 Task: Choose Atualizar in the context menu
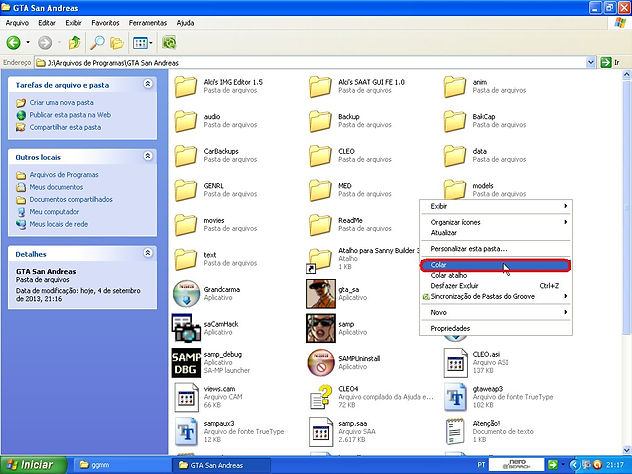(496, 233)
